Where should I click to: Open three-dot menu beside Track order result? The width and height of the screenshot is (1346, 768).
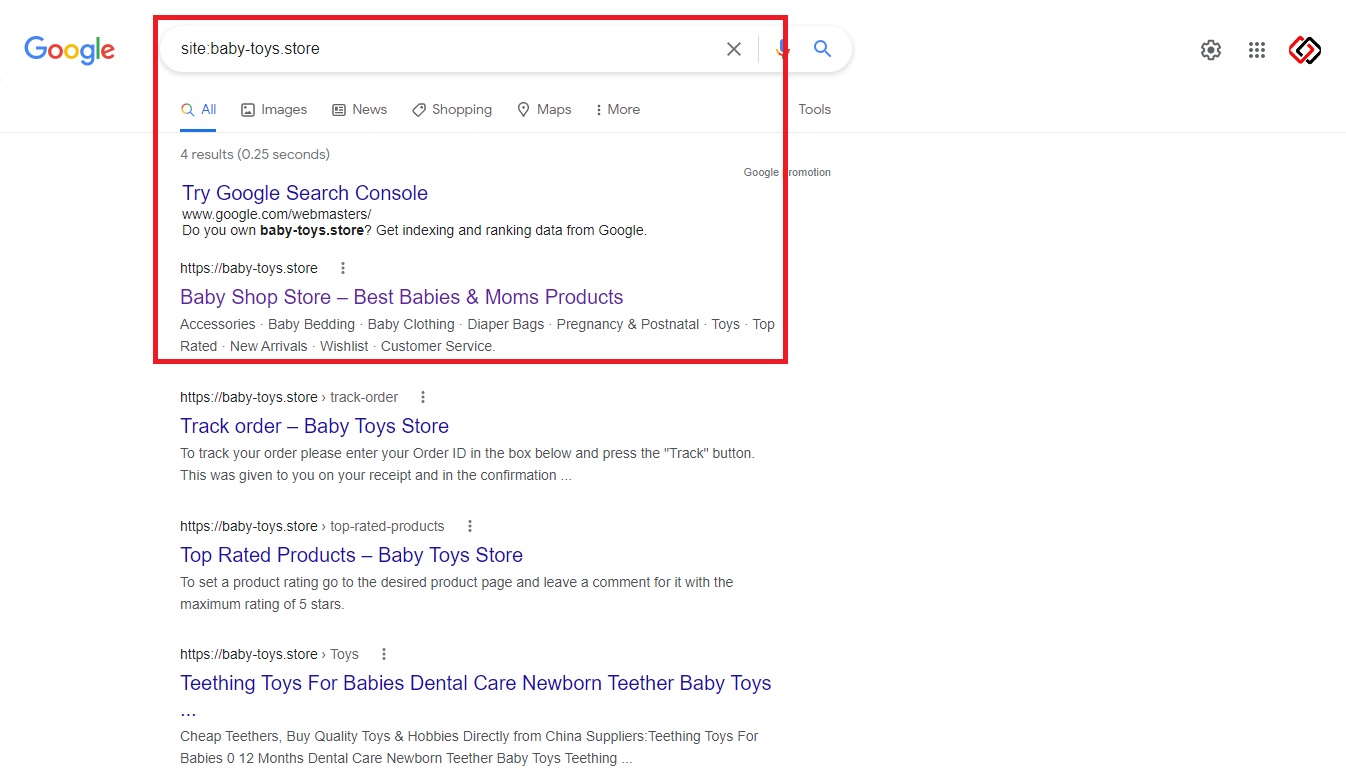click(x=423, y=397)
